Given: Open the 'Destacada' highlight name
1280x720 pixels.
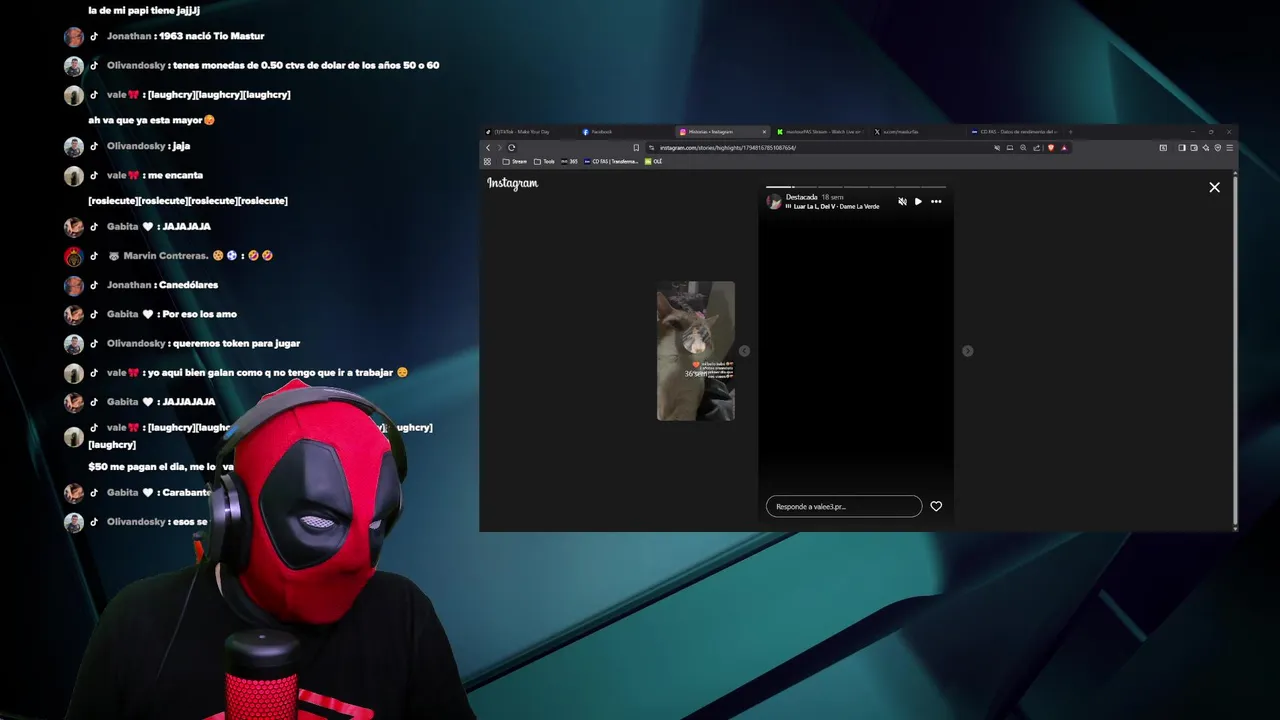Looking at the screenshot, I should [801, 197].
